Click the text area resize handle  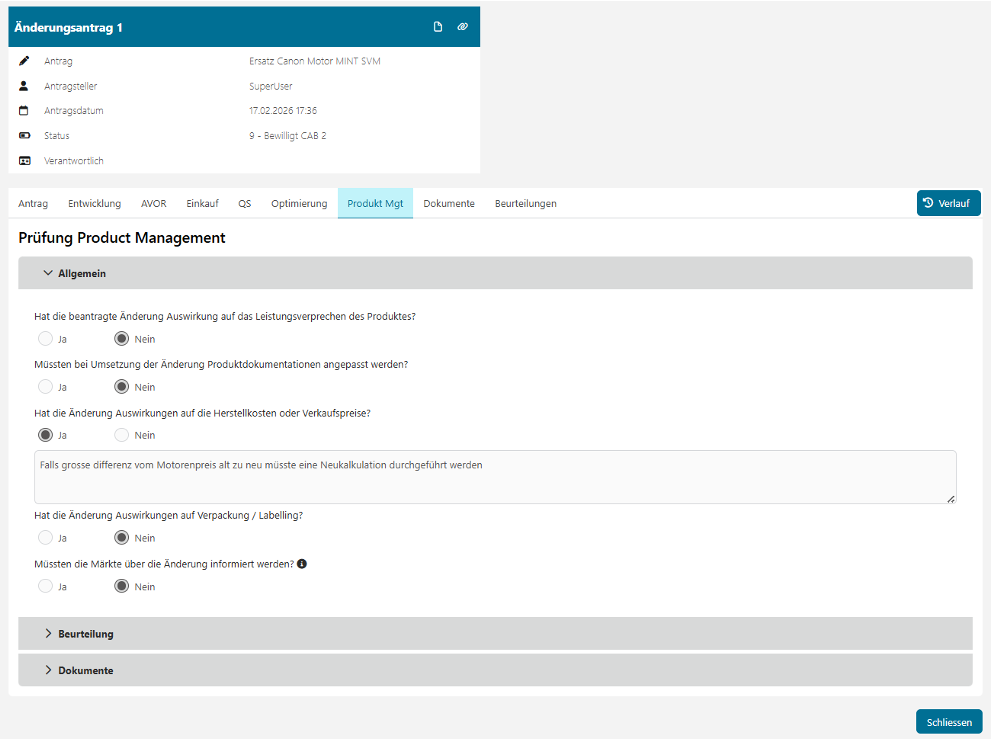coord(951,499)
